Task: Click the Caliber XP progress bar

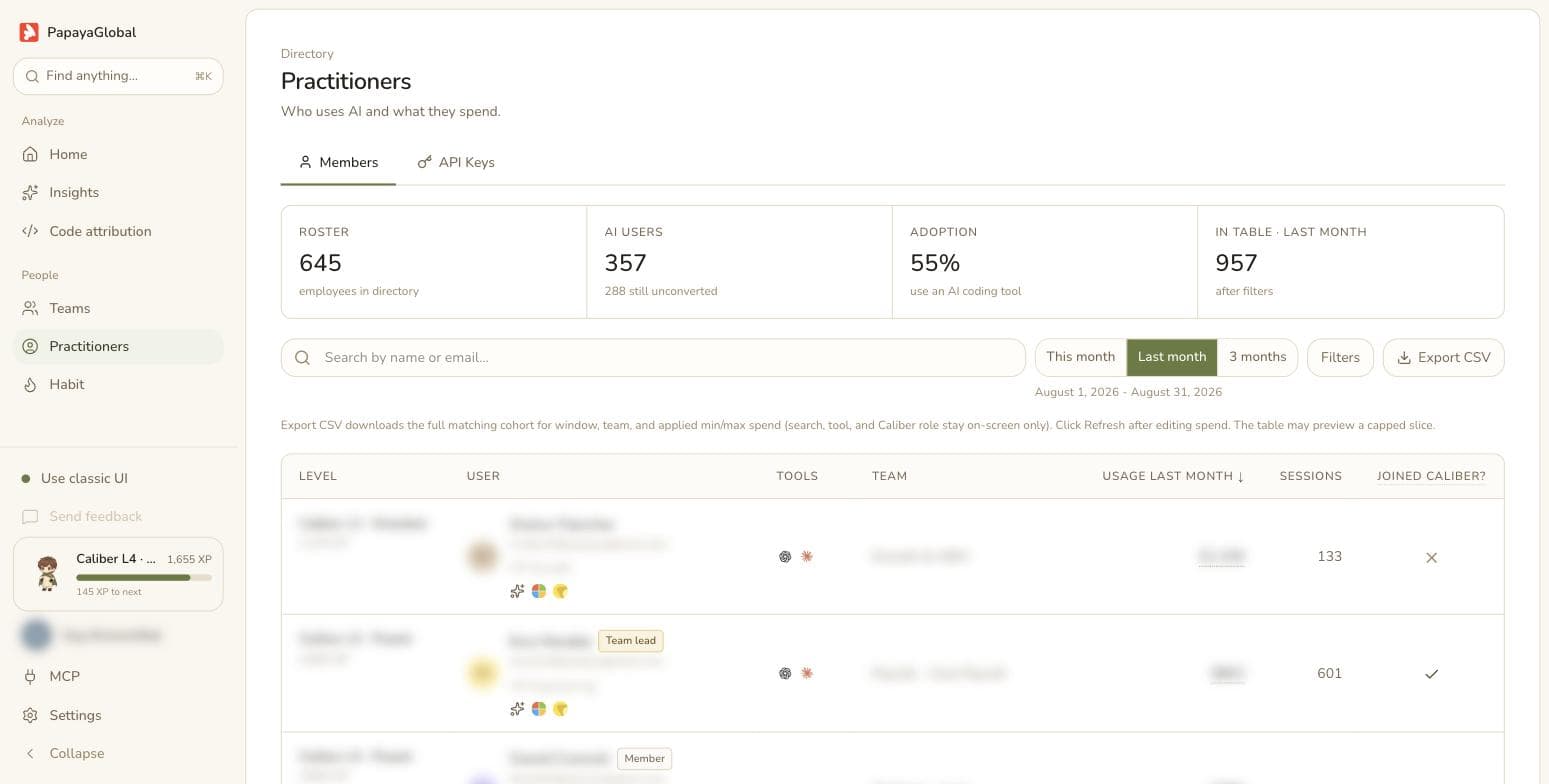Action: (144, 577)
